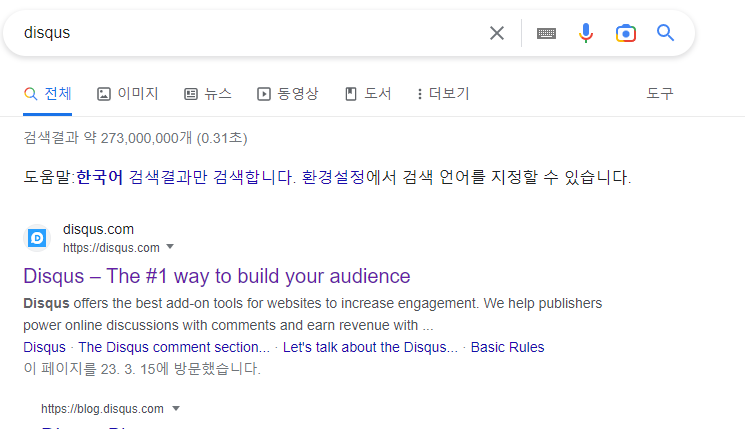Start voice search with the microphone icon

(586, 33)
